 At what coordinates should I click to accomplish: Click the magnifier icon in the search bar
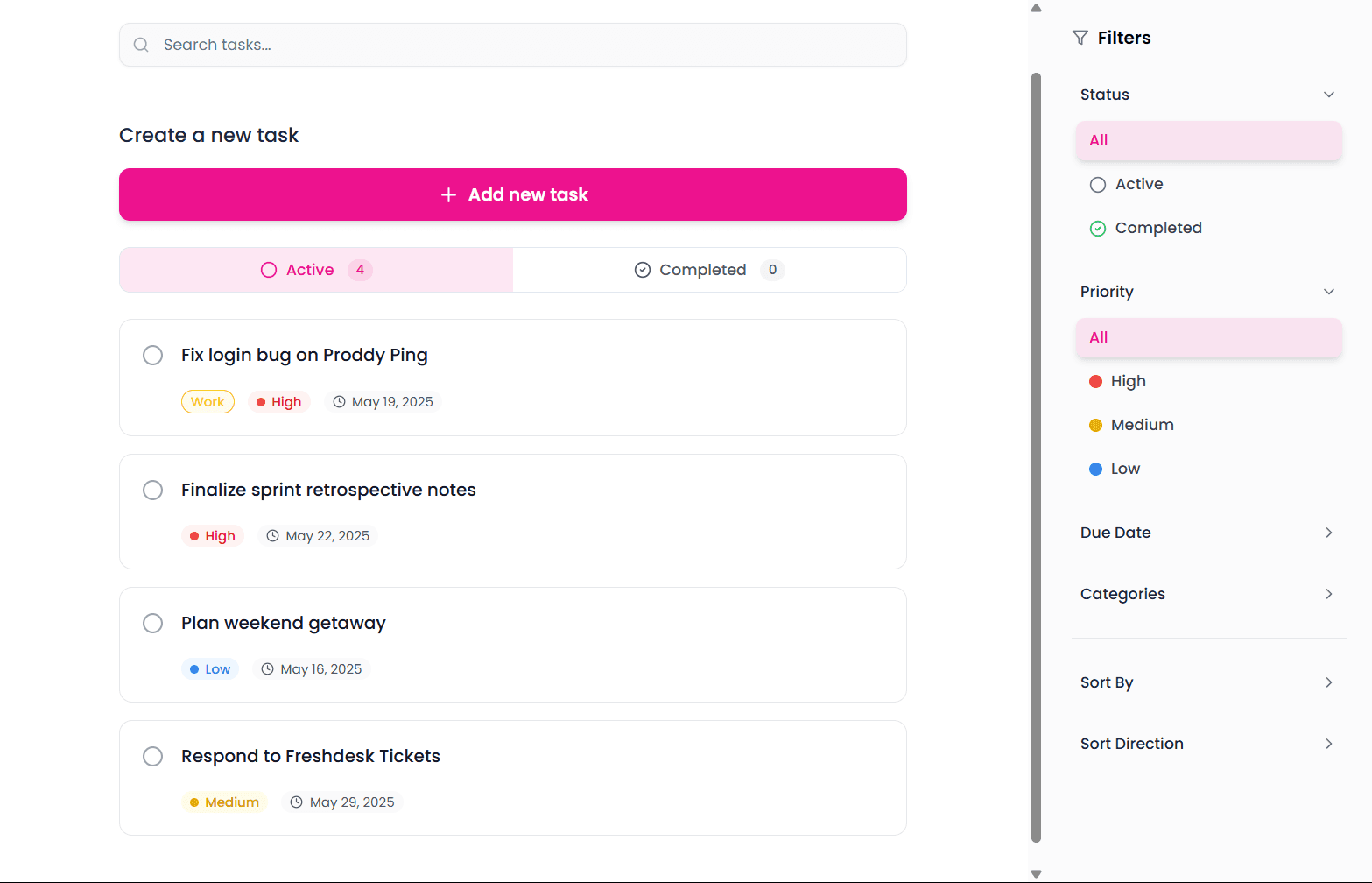point(141,45)
